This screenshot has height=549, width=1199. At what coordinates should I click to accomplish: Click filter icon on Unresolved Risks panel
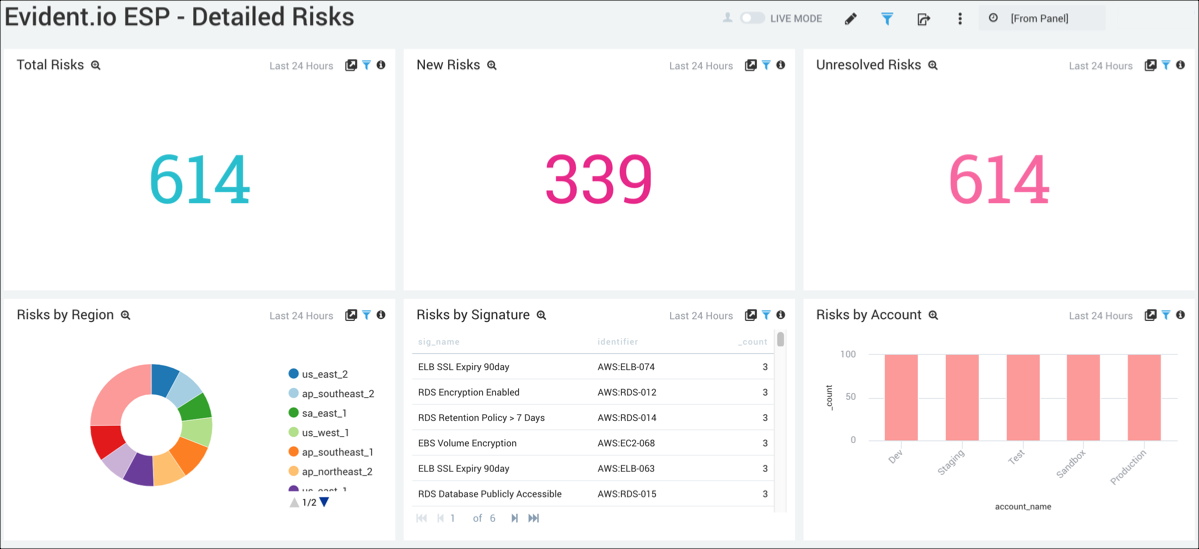pos(1166,65)
